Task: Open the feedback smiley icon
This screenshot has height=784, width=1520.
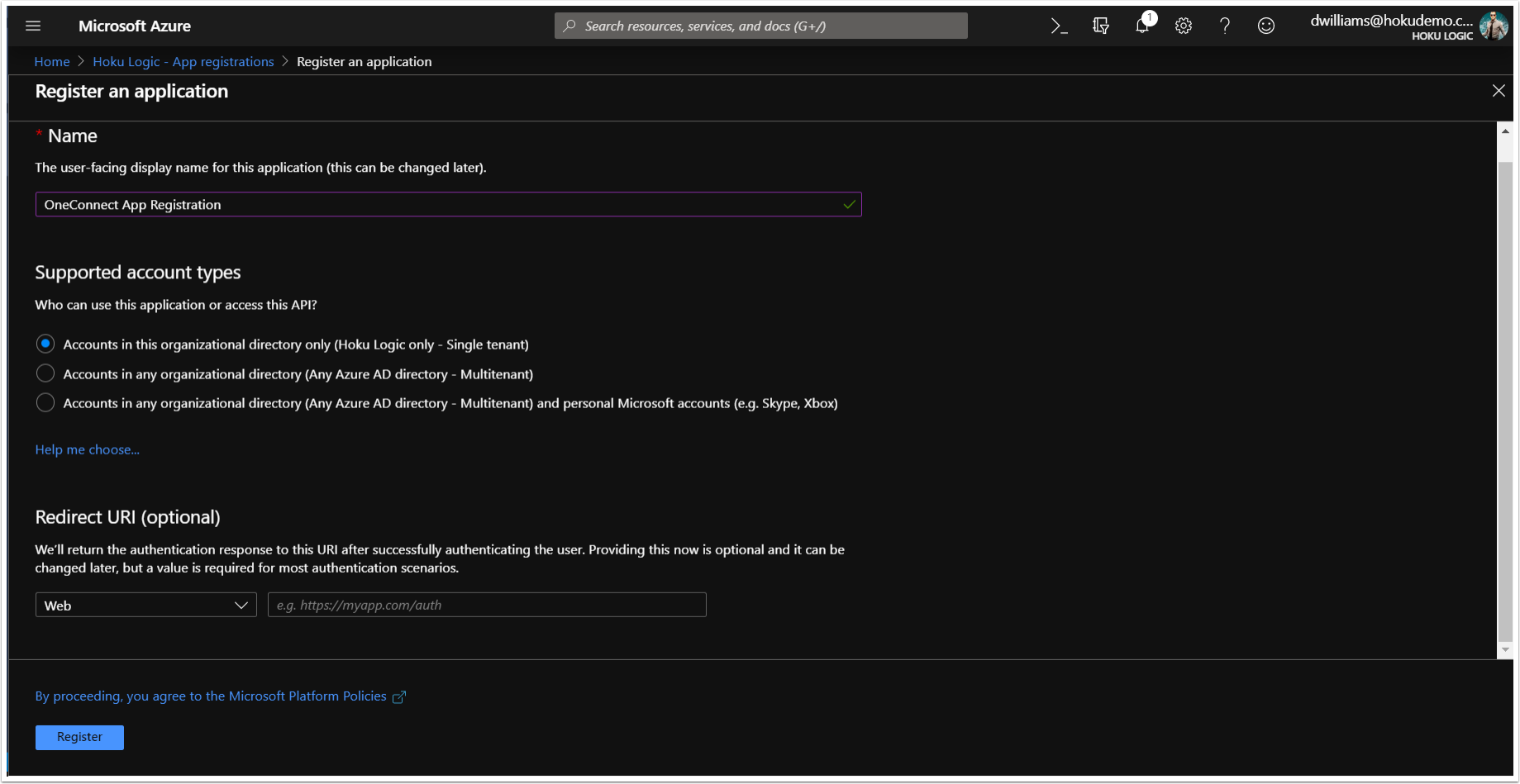Action: point(1266,26)
